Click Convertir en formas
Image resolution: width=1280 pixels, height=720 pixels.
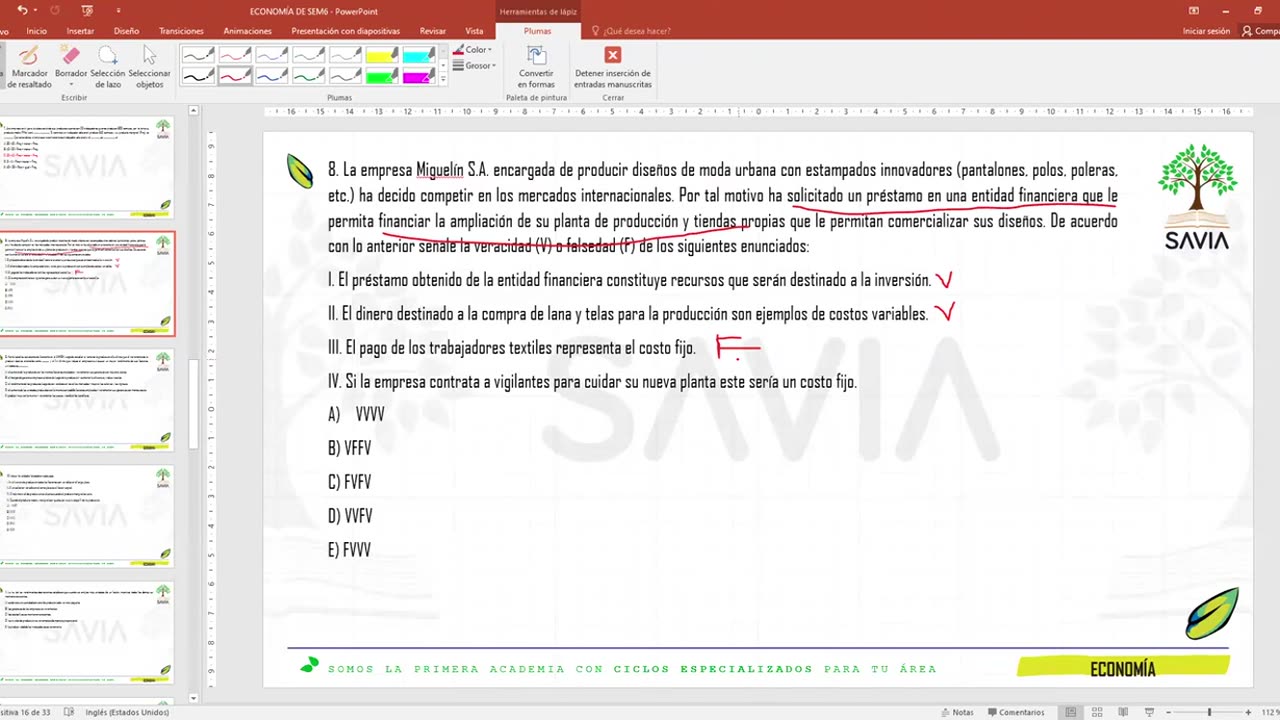536,66
